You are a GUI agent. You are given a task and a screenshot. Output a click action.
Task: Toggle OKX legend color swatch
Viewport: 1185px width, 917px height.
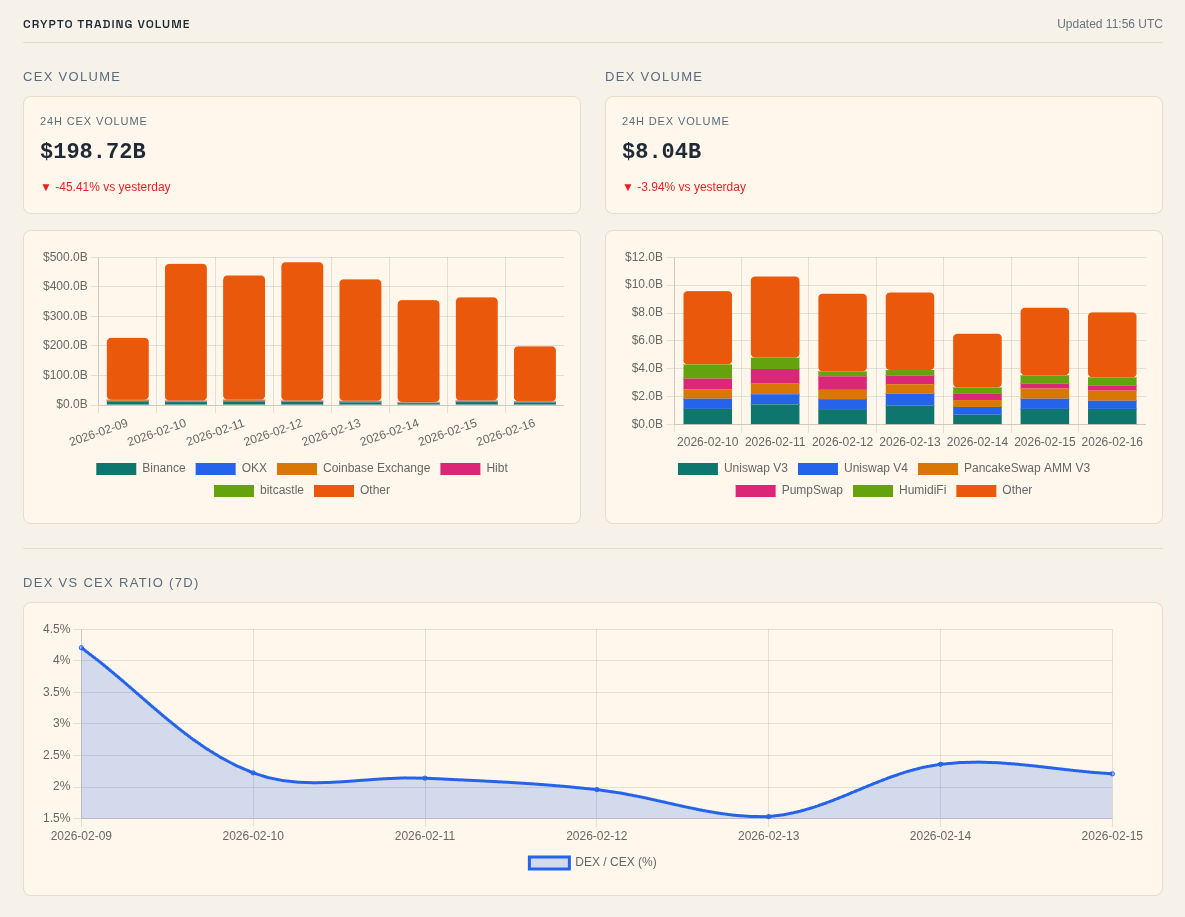pyautogui.click(x=215, y=469)
